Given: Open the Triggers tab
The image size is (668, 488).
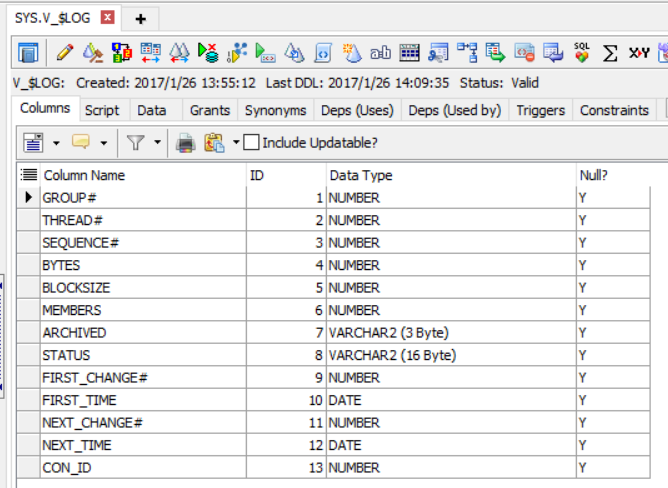Looking at the screenshot, I should (x=540, y=110).
